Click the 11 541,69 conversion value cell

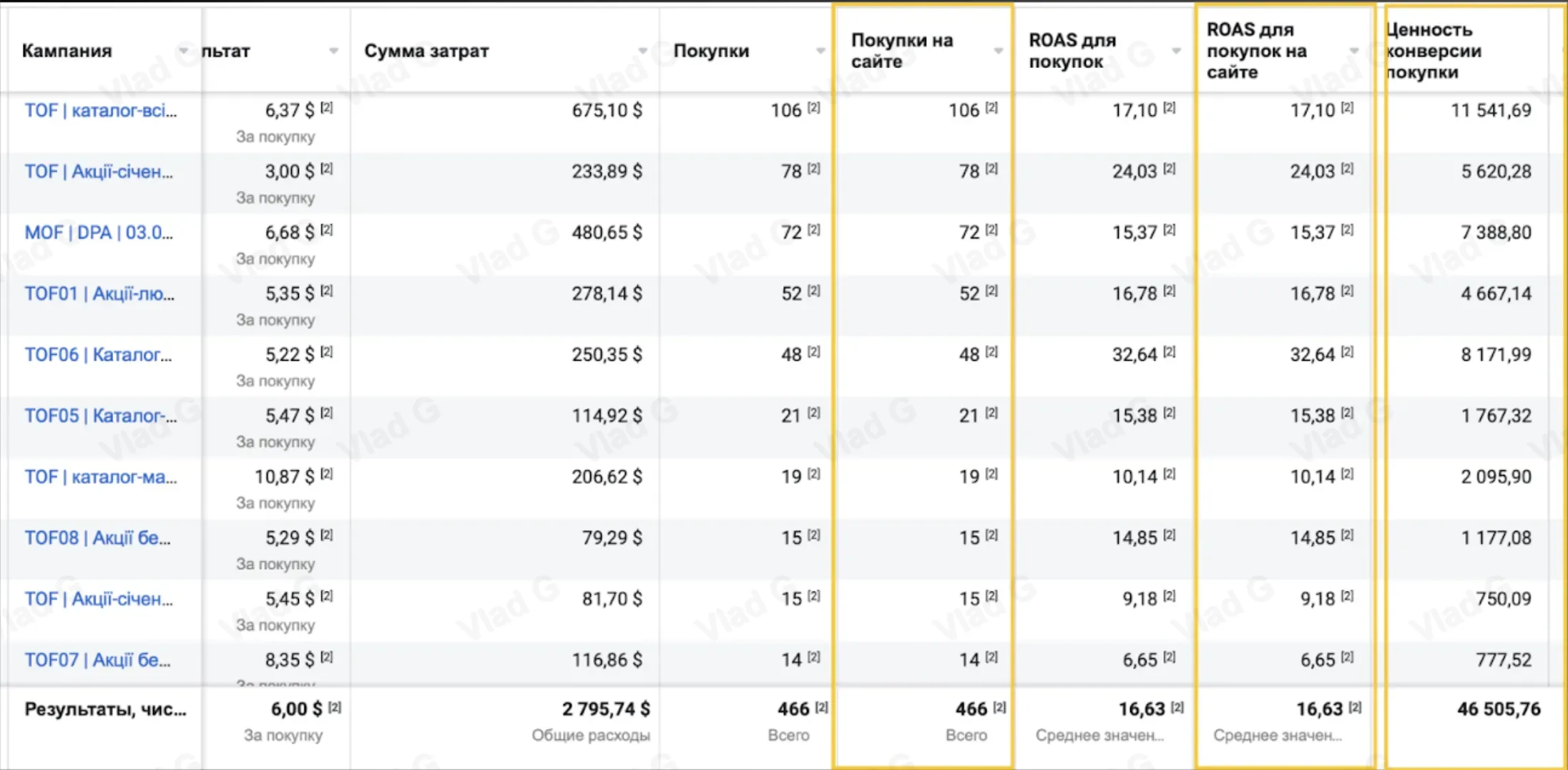1491,110
